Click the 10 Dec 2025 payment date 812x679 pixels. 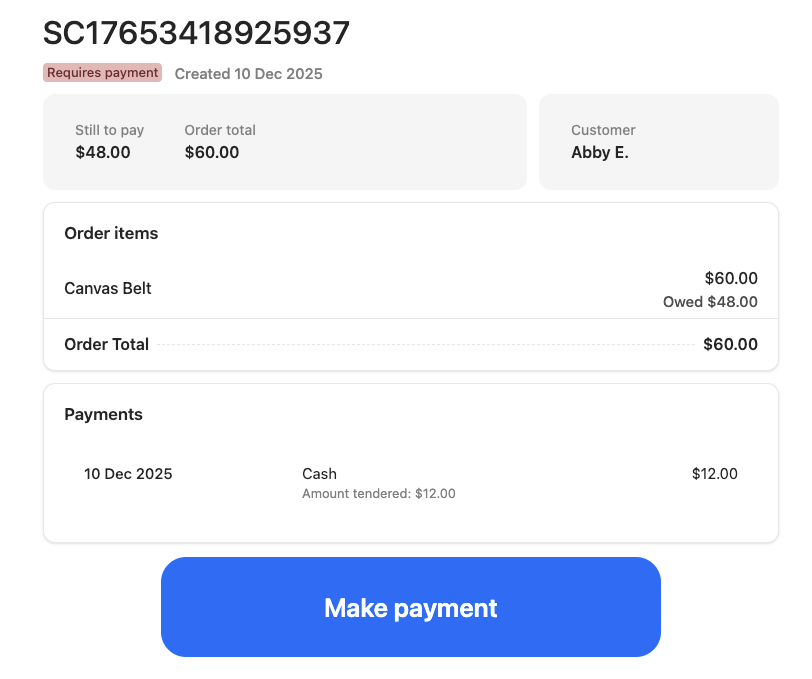click(x=128, y=473)
